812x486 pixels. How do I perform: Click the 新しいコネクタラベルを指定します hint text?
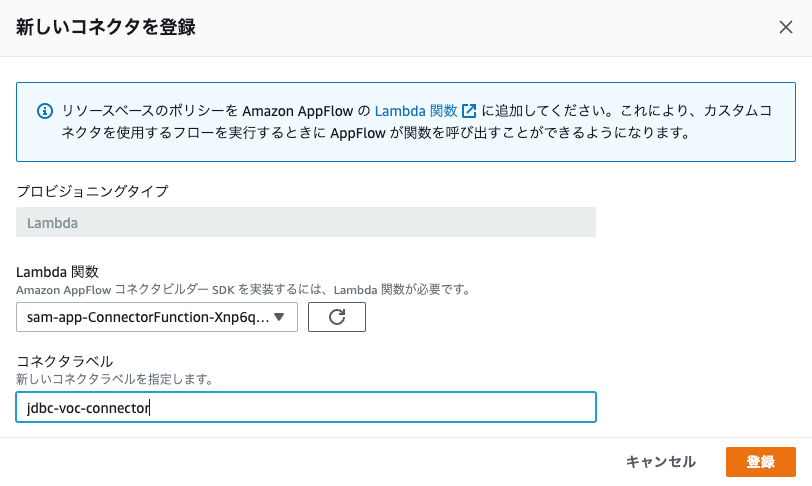click(115, 379)
